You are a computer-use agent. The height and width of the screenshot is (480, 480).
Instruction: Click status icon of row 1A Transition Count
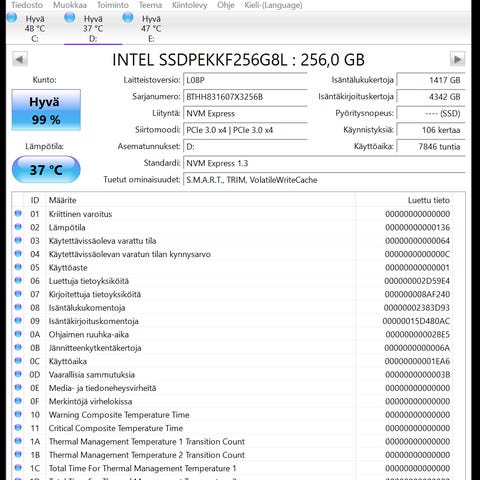click(x=18, y=441)
